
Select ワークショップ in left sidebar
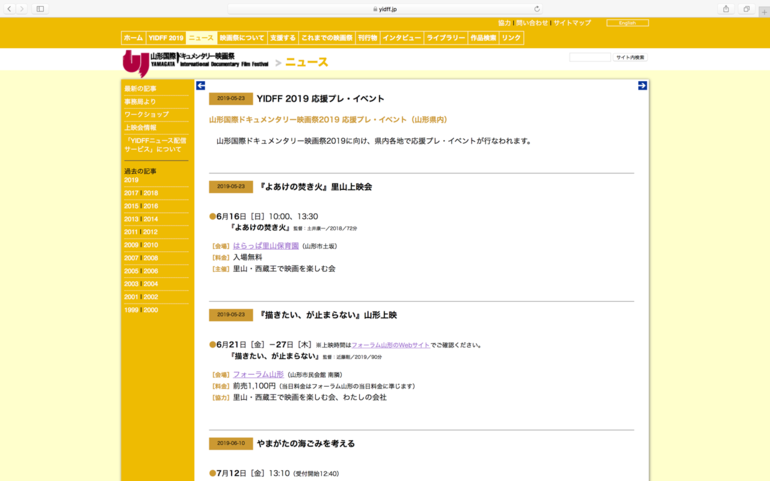[146, 114]
